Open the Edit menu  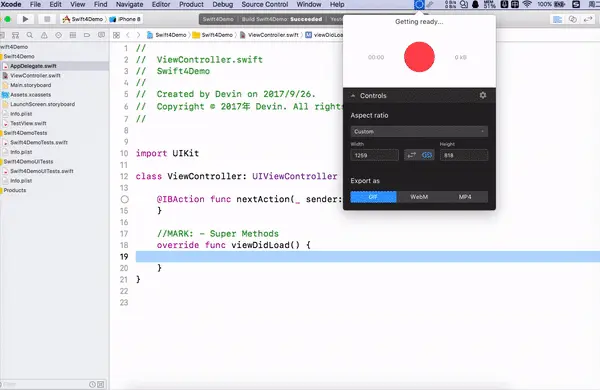point(55,4)
